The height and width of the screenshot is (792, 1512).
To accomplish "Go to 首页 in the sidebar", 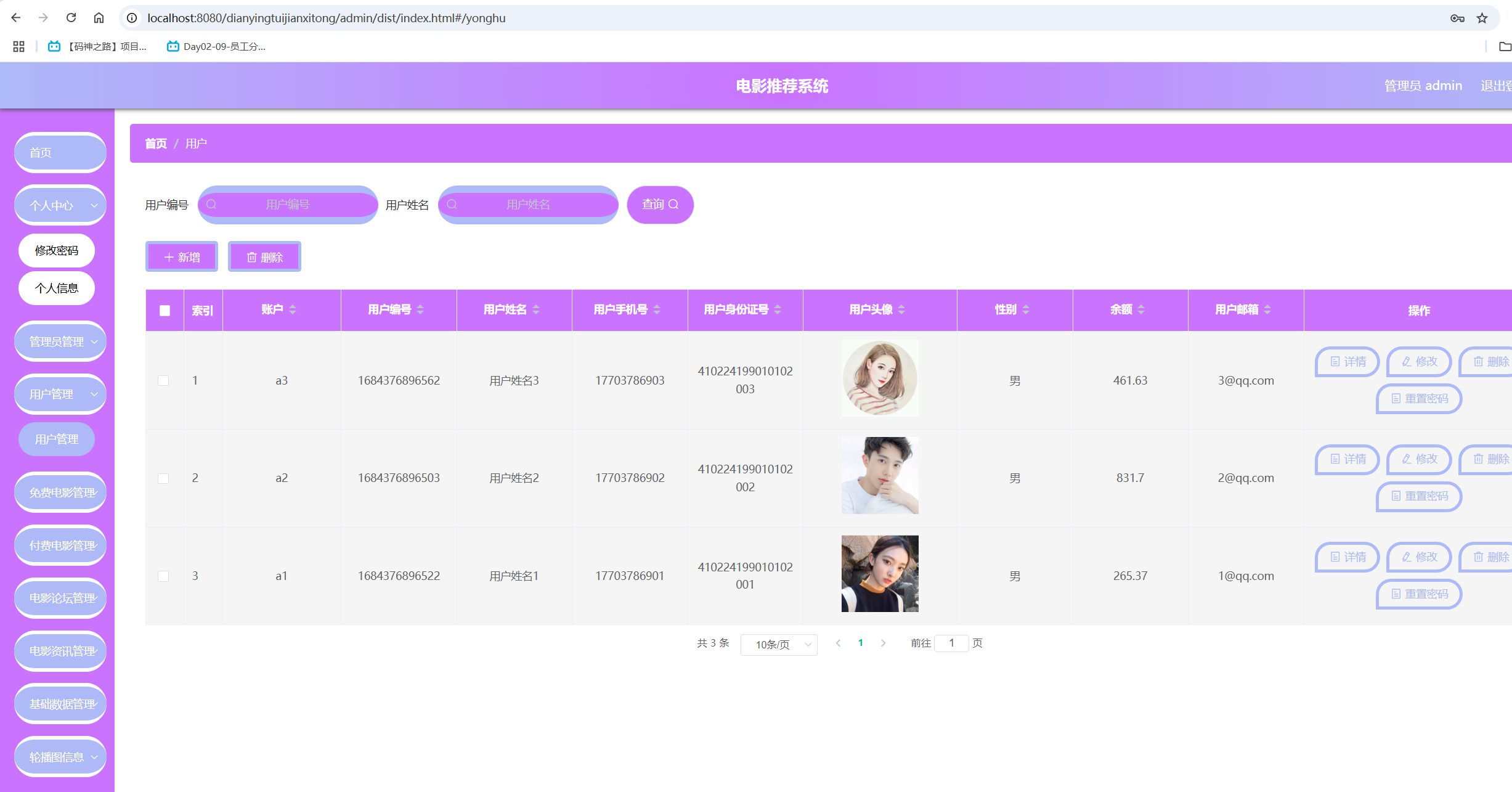I will (60, 152).
